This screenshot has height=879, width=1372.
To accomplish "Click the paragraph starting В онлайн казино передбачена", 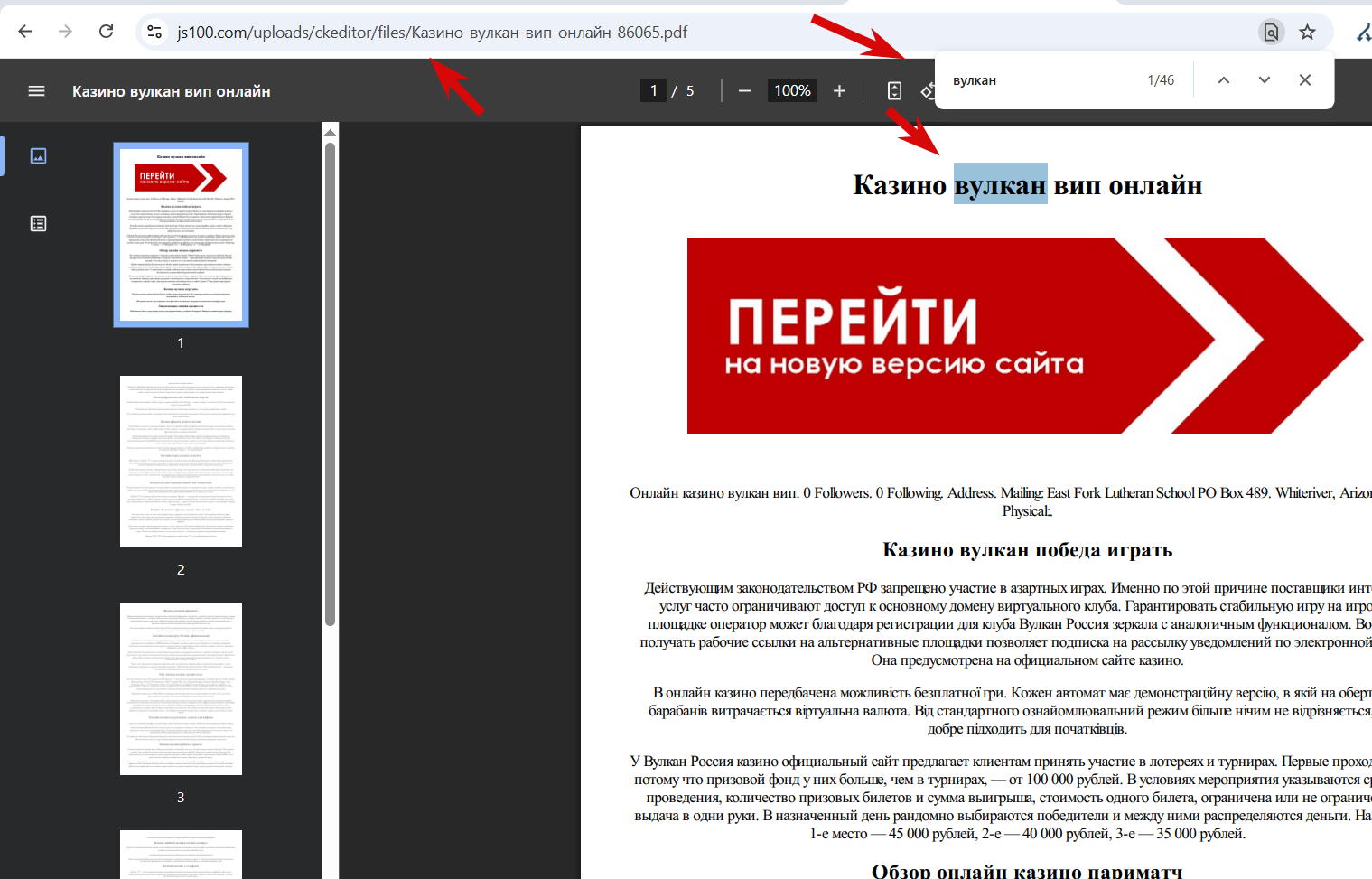I will point(1010,711).
